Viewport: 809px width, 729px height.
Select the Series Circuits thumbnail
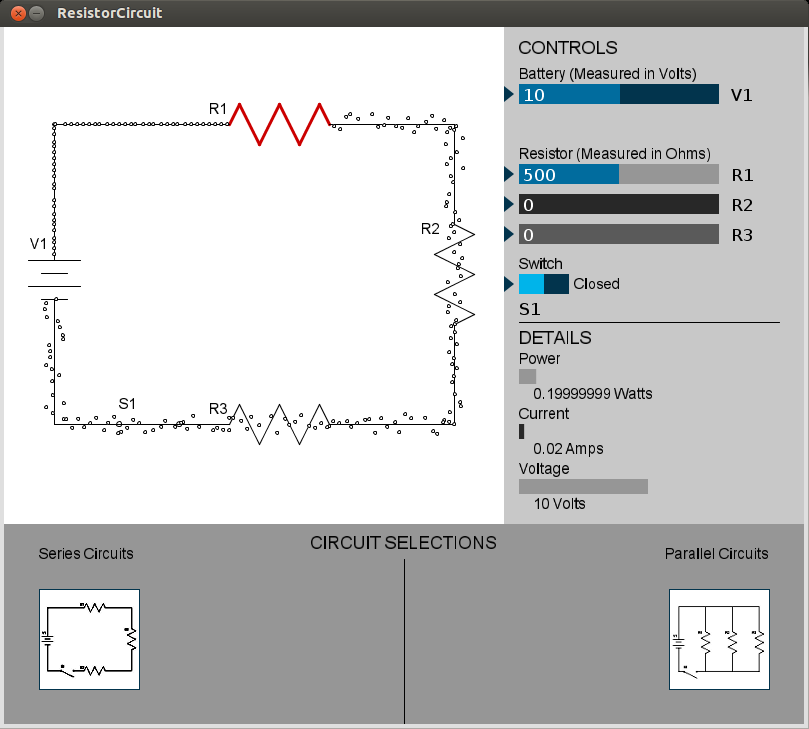(x=89, y=639)
